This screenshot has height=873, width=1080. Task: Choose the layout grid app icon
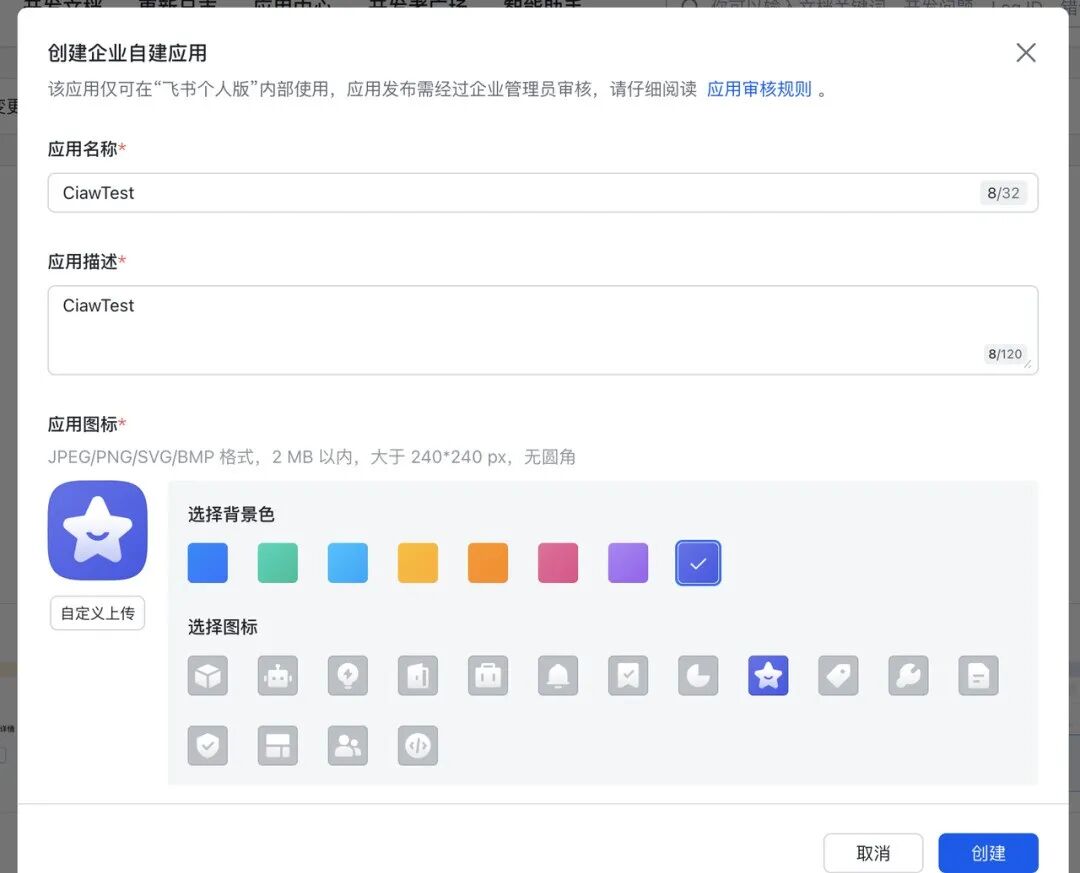tap(278, 746)
